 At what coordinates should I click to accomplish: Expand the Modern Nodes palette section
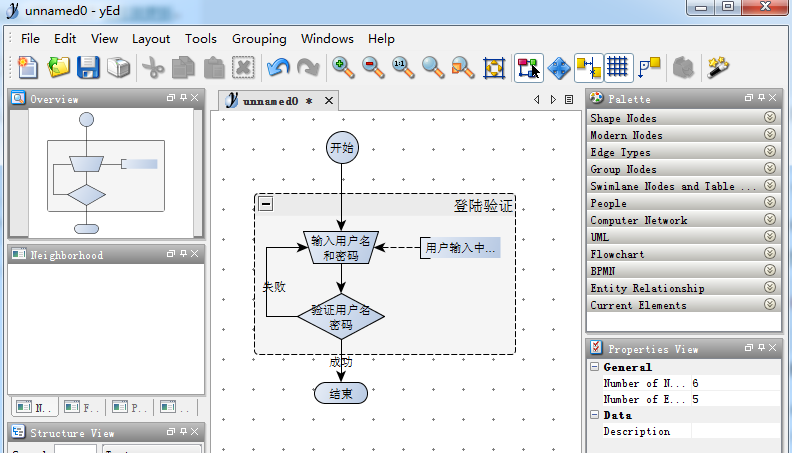click(x=684, y=135)
